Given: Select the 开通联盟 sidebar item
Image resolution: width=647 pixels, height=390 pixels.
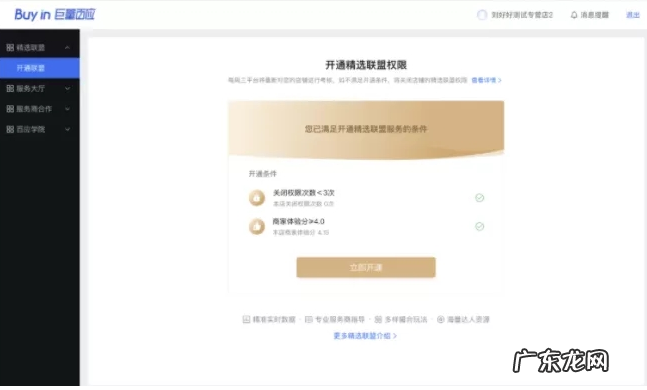Looking at the screenshot, I should point(40,68).
